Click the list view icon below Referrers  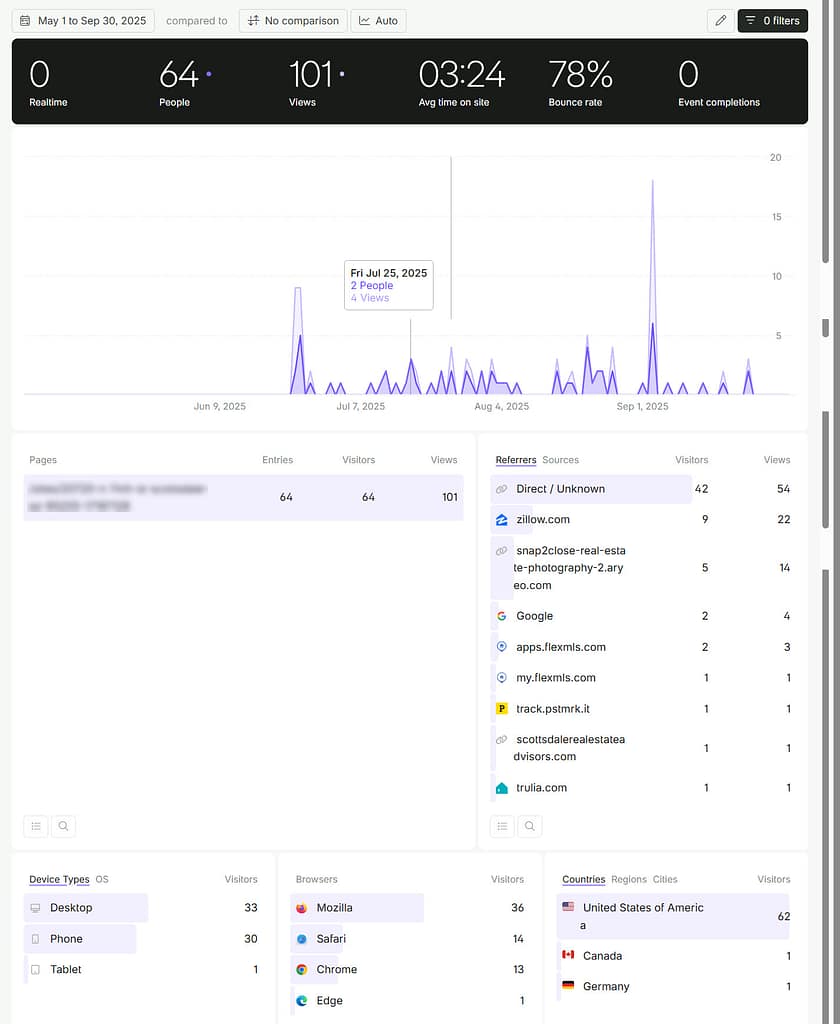(x=502, y=826)
